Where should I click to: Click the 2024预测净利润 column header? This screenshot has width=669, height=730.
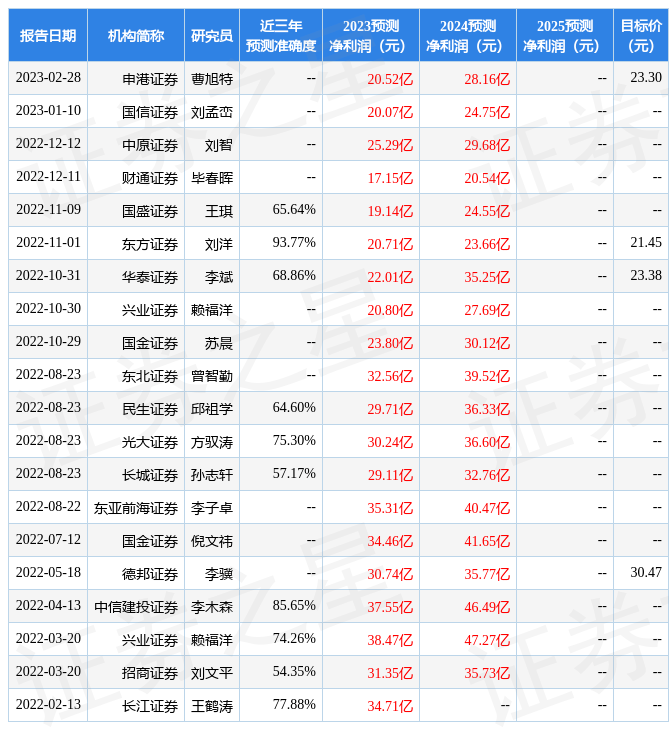[467, 35]
